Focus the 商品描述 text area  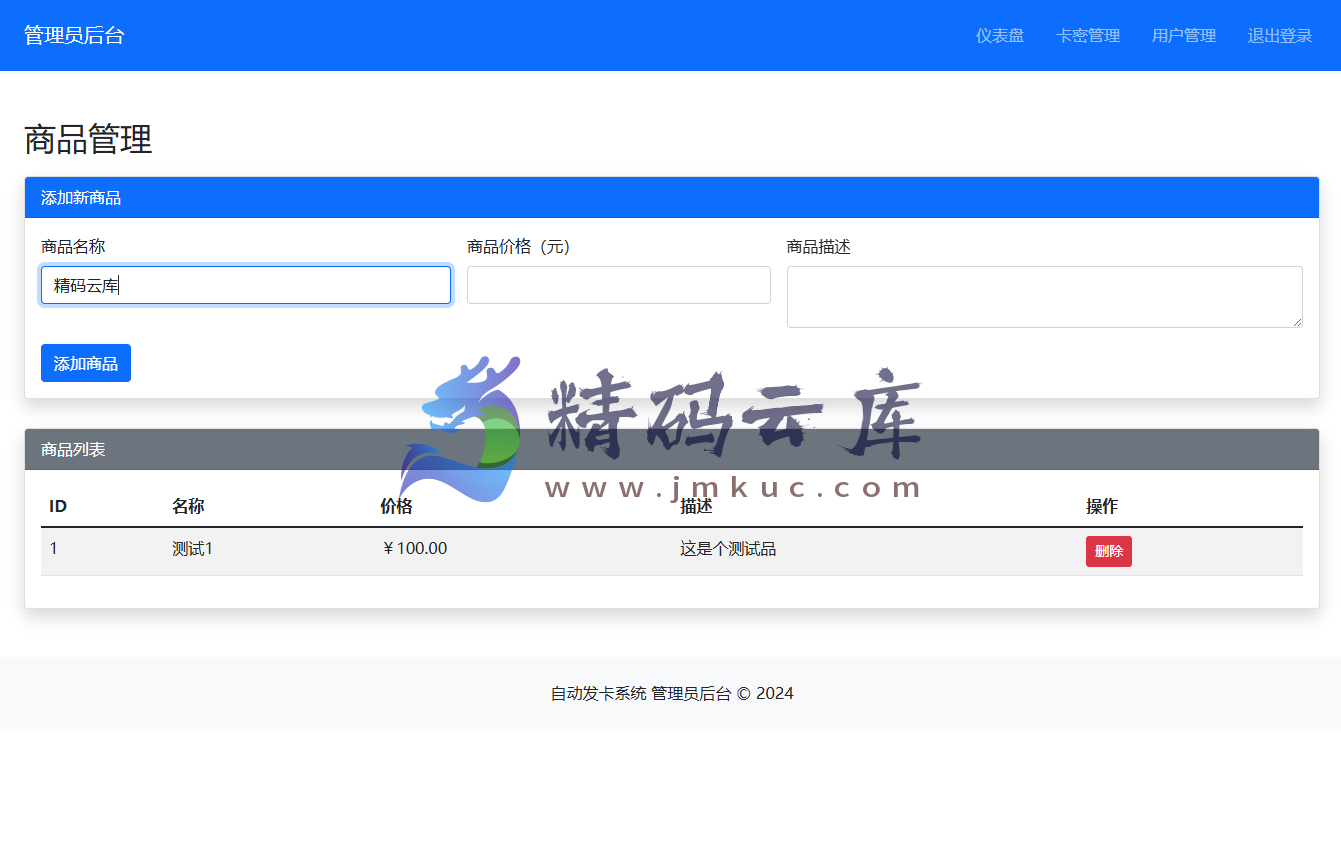click(x=1045, y=297)
